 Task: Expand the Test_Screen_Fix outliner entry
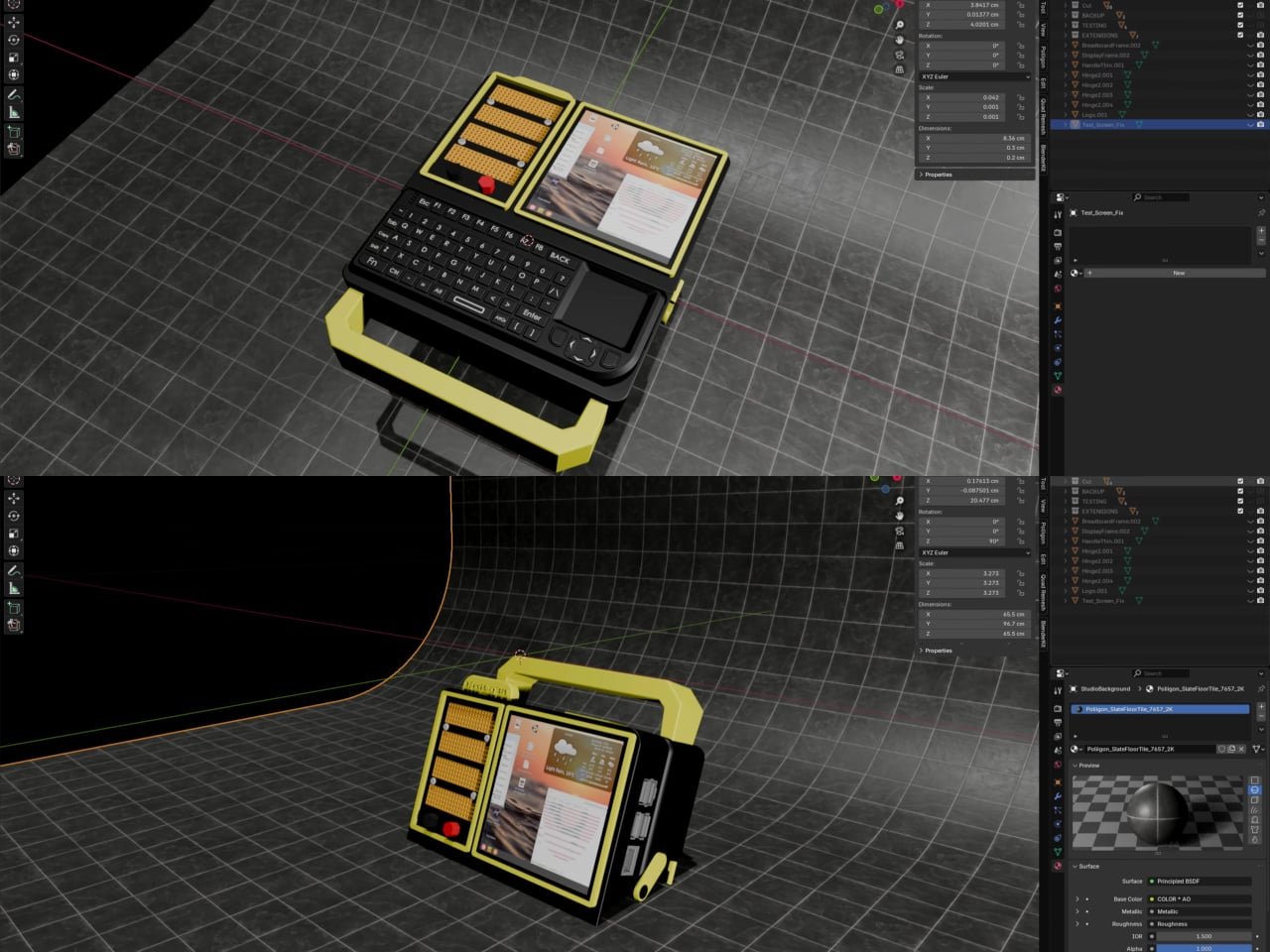pos(1066,123)
